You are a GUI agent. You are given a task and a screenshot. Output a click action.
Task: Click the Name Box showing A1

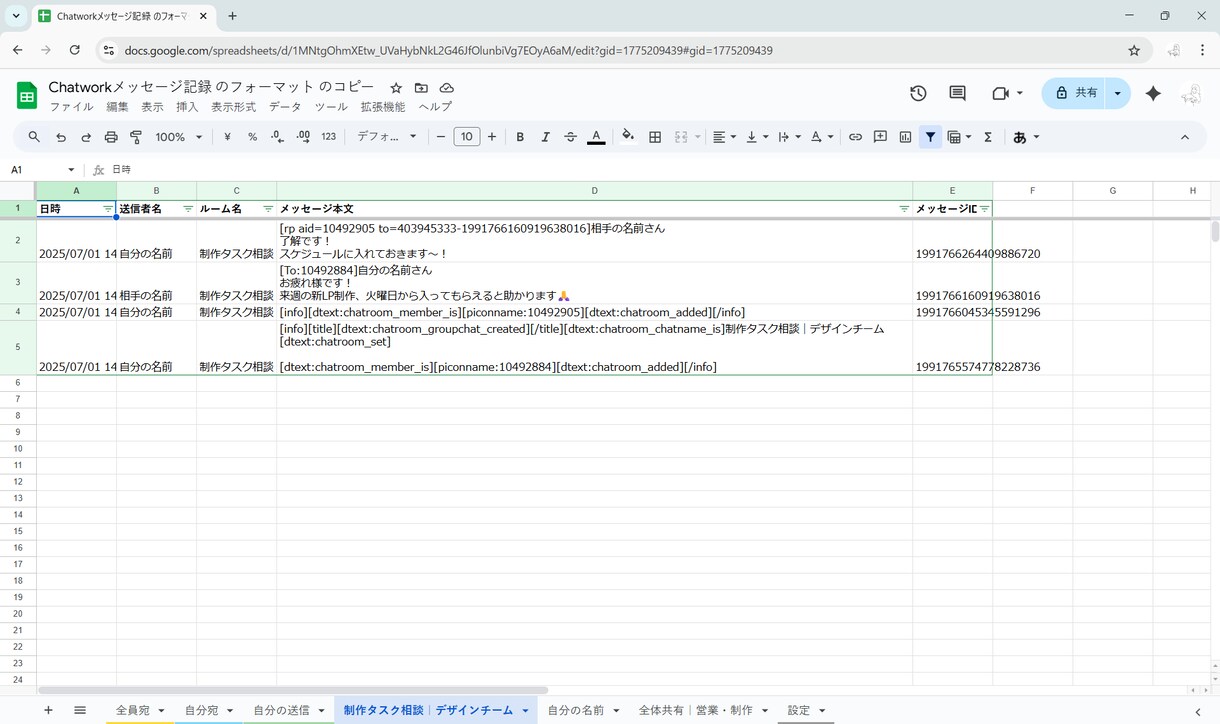coord(42,170)
